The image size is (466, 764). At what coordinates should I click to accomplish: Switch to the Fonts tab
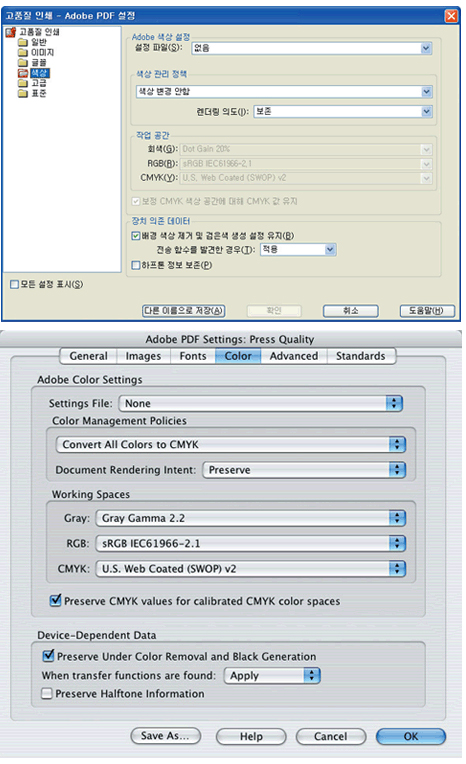193,356
